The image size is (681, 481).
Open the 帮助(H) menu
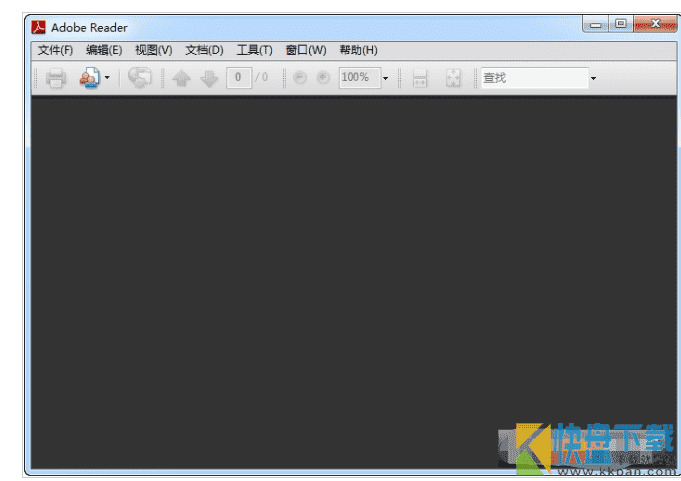click(x=358, y=50)
